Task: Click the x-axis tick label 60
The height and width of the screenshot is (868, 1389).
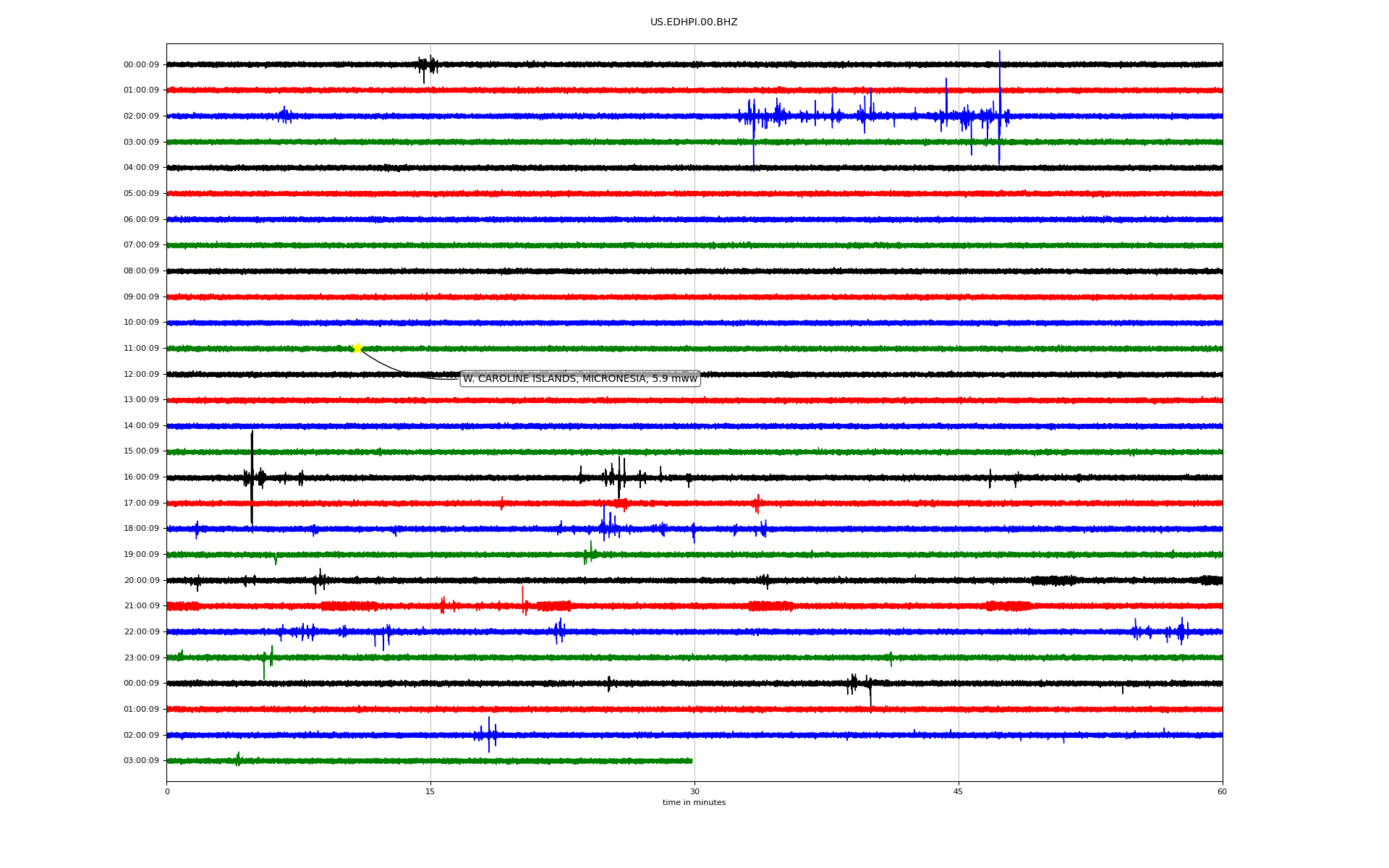Action: [x=1221, y=791]
